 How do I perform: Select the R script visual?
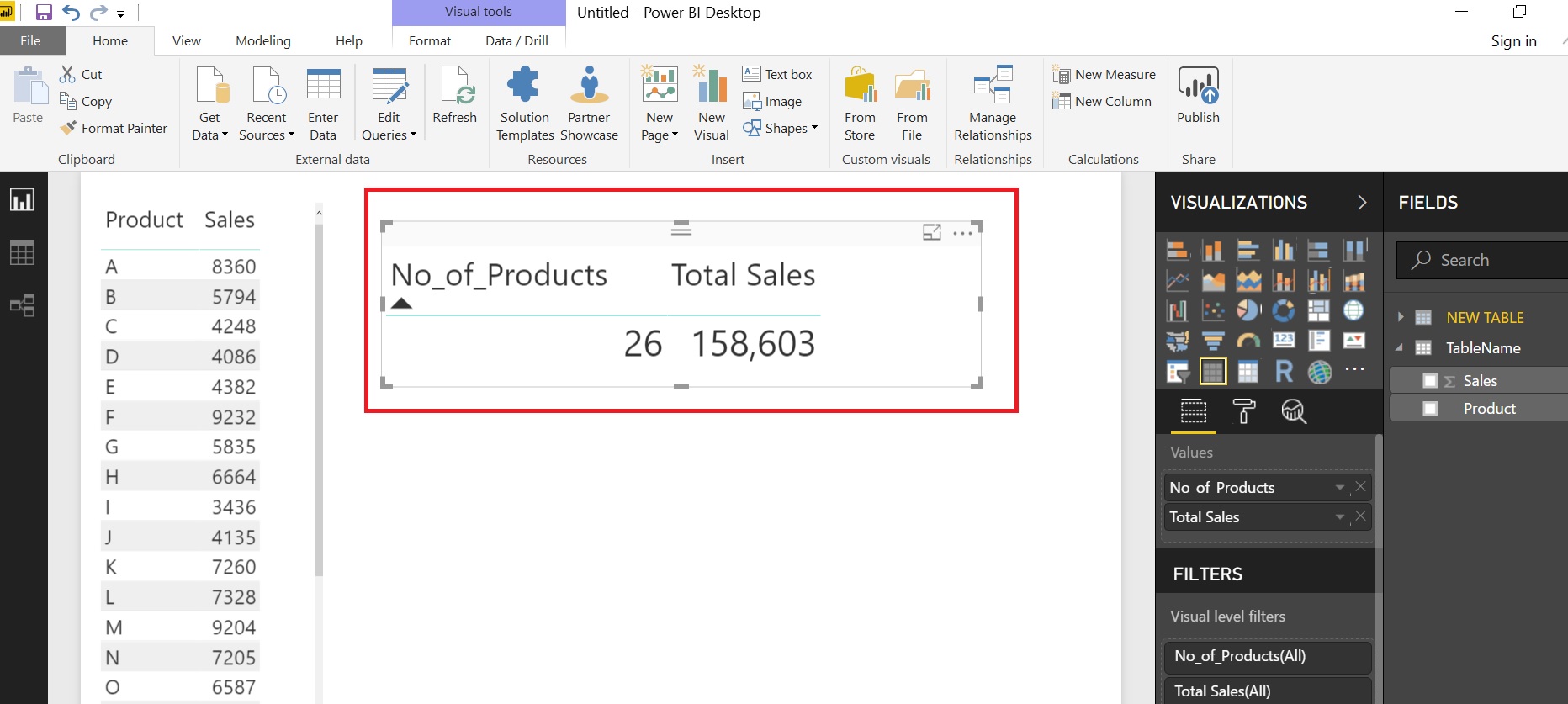[1284, 371]
